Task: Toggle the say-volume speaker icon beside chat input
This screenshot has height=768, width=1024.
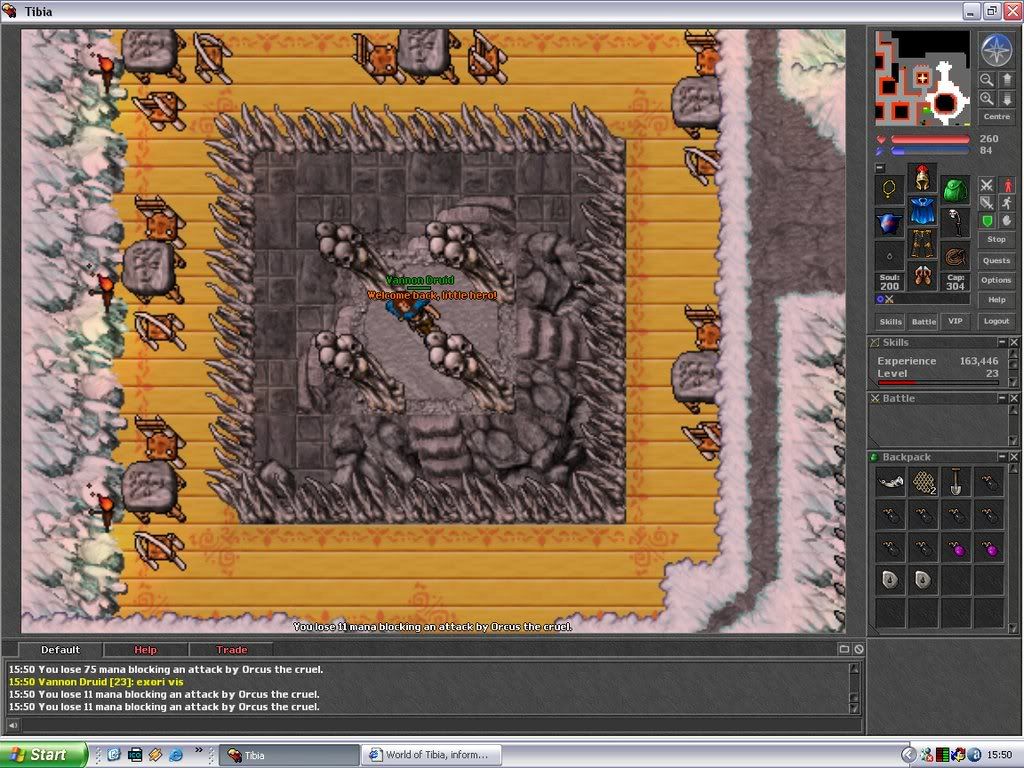Action: click(12, 725)
